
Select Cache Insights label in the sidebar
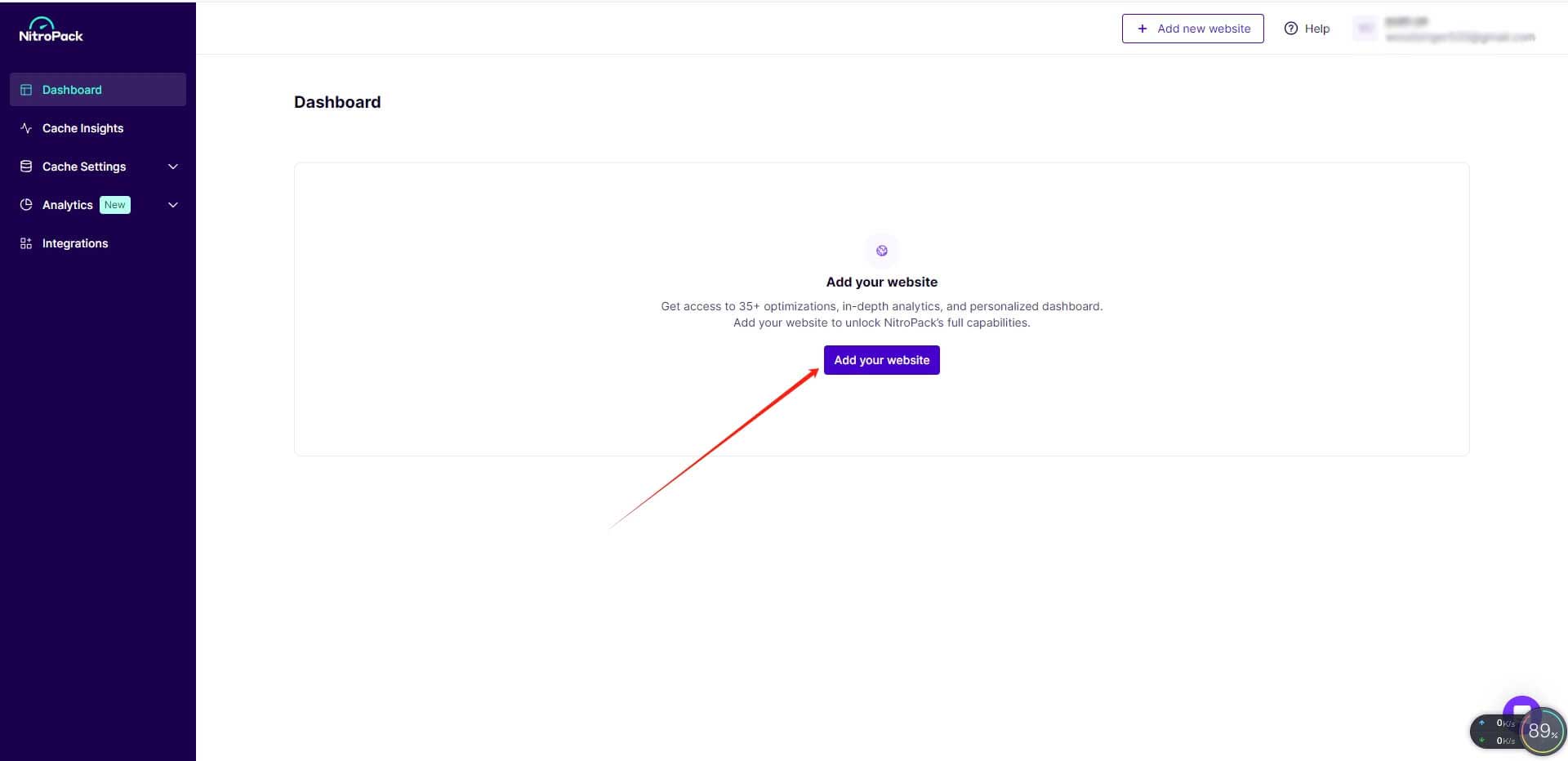82,128
